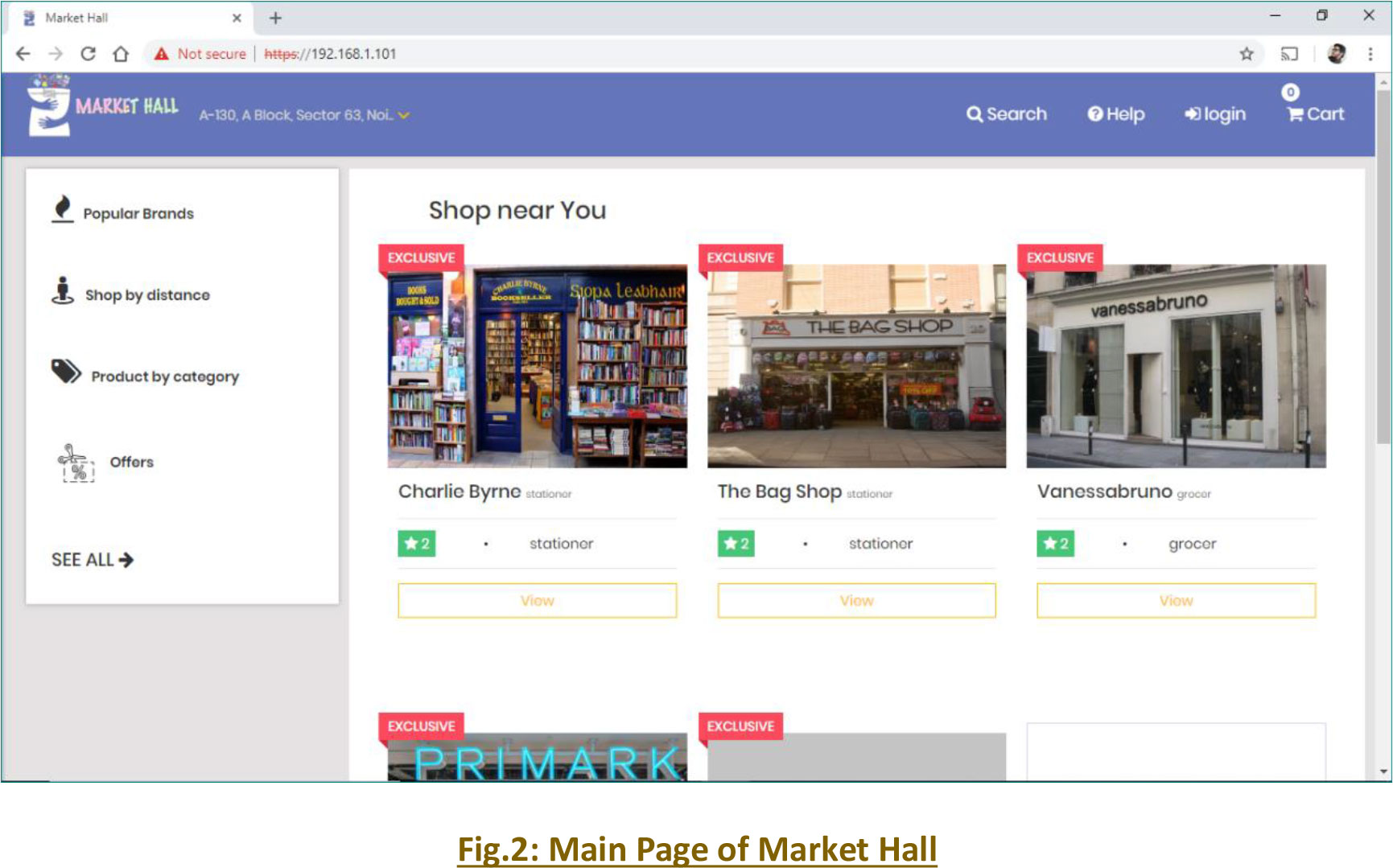Click the browser Forward arrow
This screenshot has height=868, width=1393.
click(x=56, y=54)
